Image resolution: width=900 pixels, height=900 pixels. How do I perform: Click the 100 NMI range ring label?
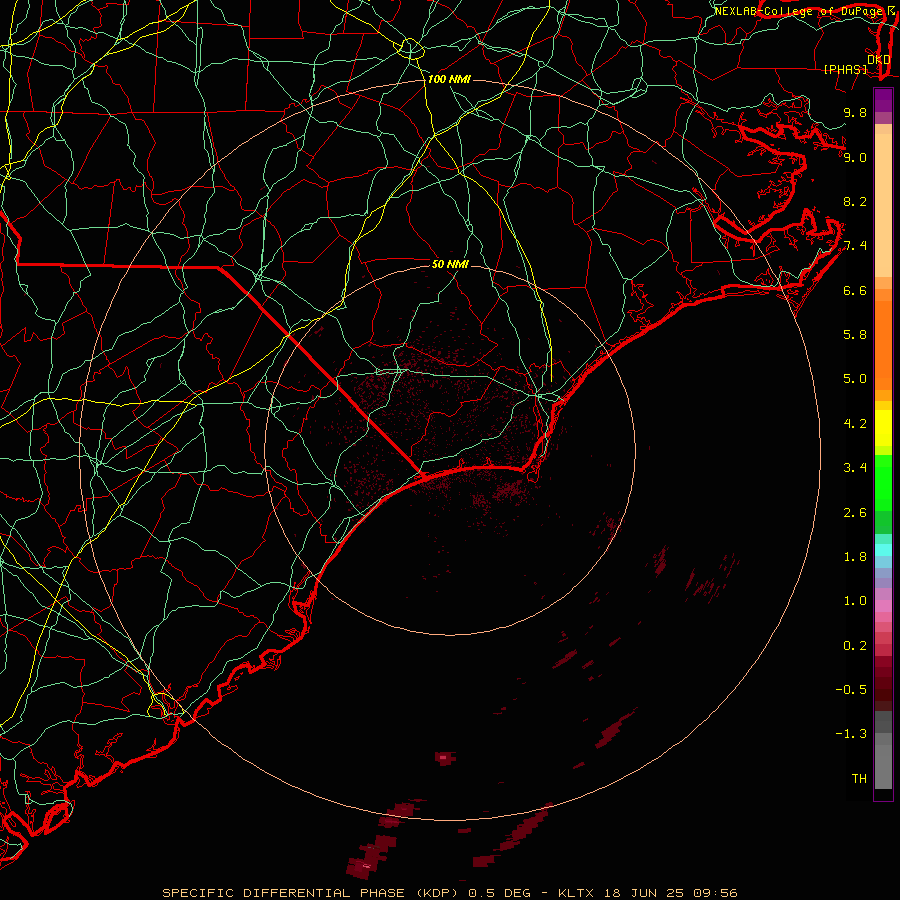pos(449,79)
